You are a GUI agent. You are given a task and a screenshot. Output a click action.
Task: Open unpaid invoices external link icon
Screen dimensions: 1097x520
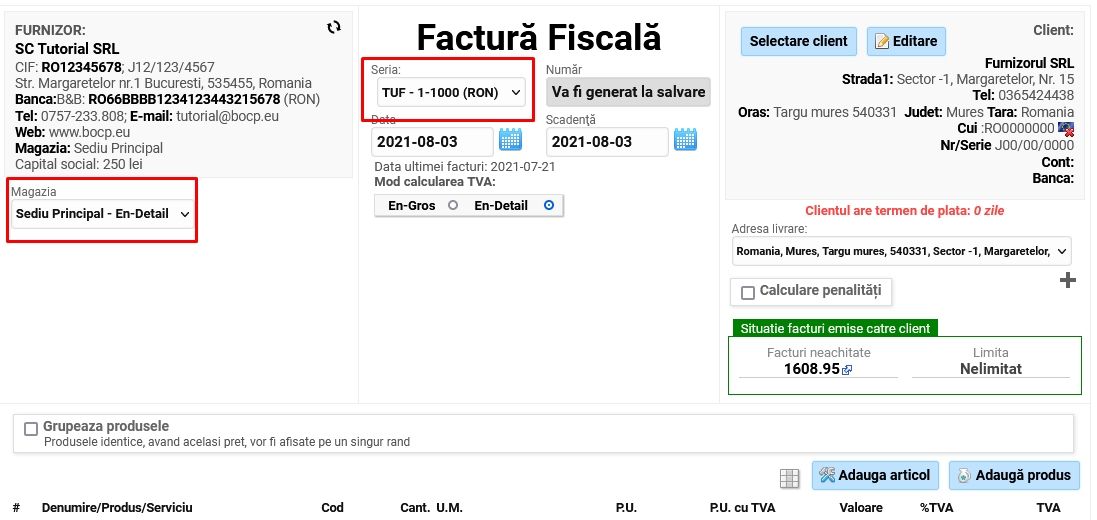pyautogui.click(x=847, y=370)
